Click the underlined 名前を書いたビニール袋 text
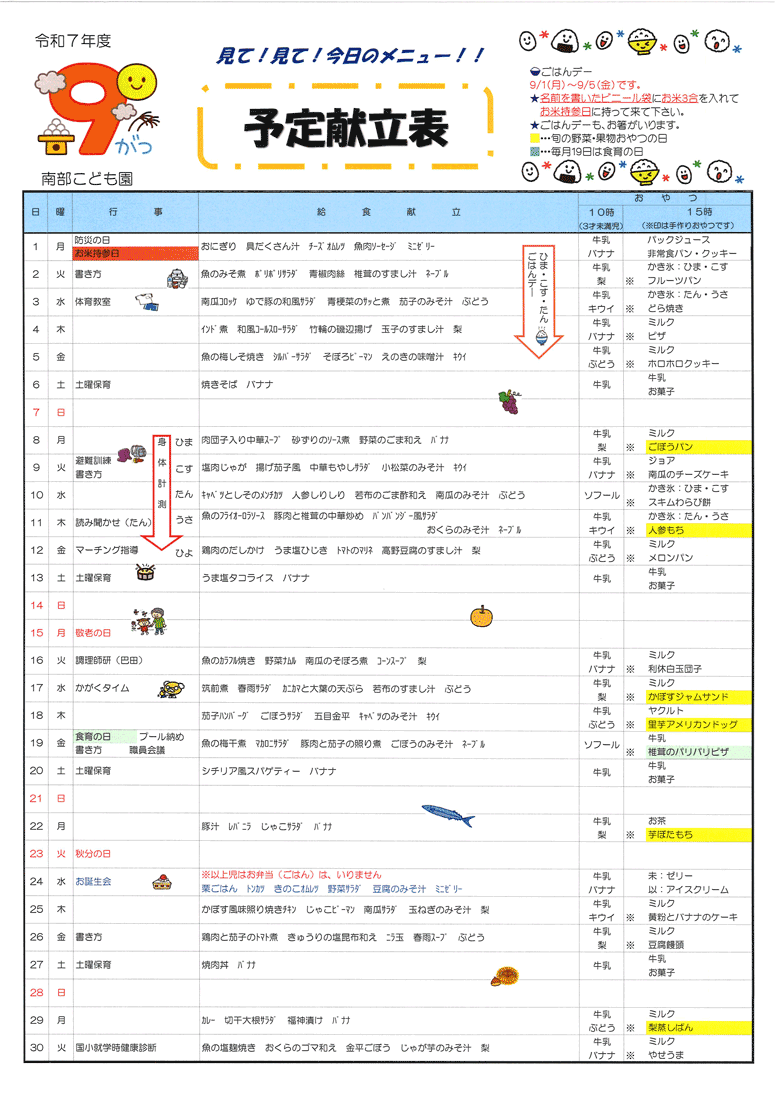Screen dimensions: 780x1100 [x=596, y=99]
